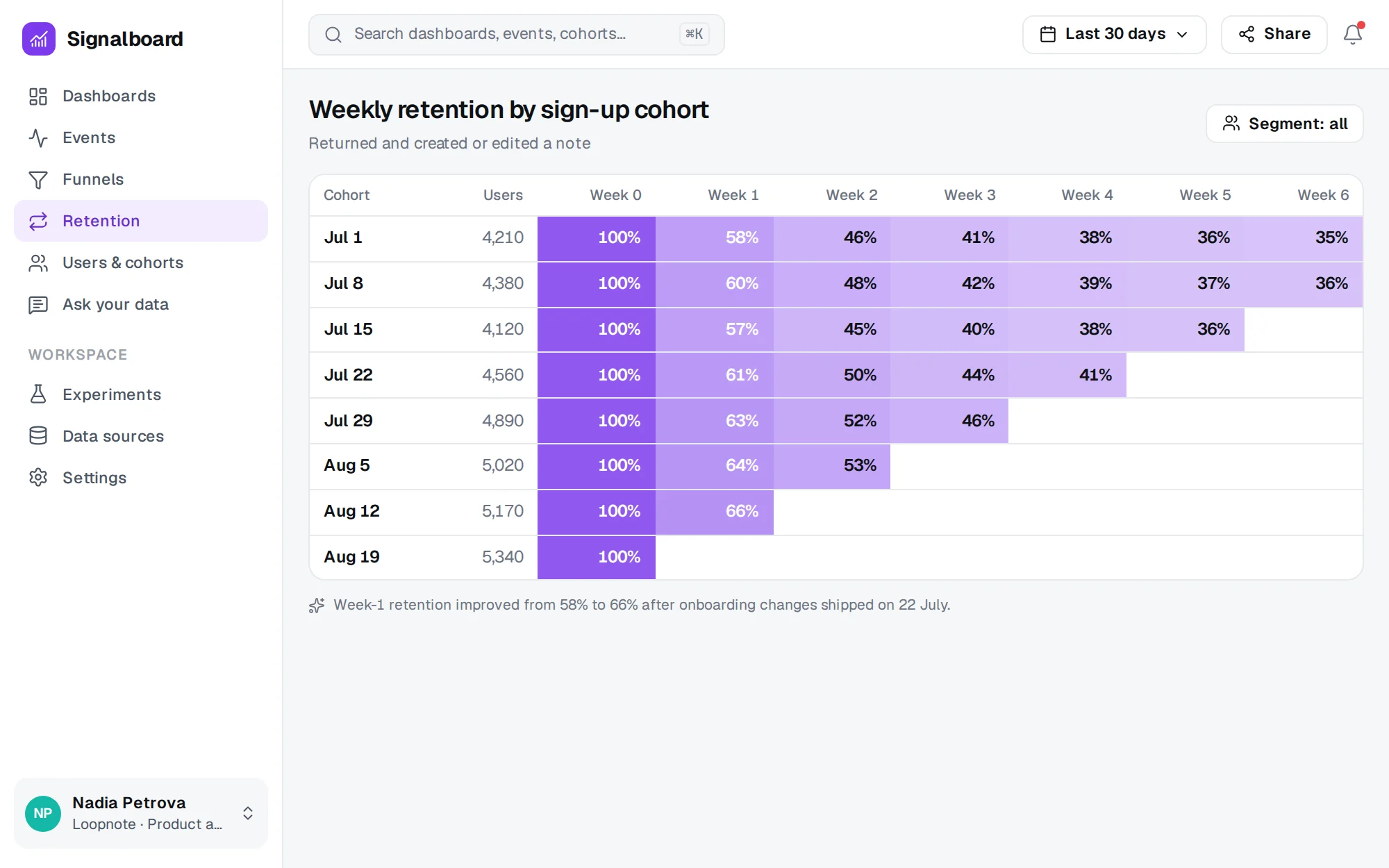Open Ask your data
The height and width of the screenshot is (868, 1389).
click(x=141, y=304)
